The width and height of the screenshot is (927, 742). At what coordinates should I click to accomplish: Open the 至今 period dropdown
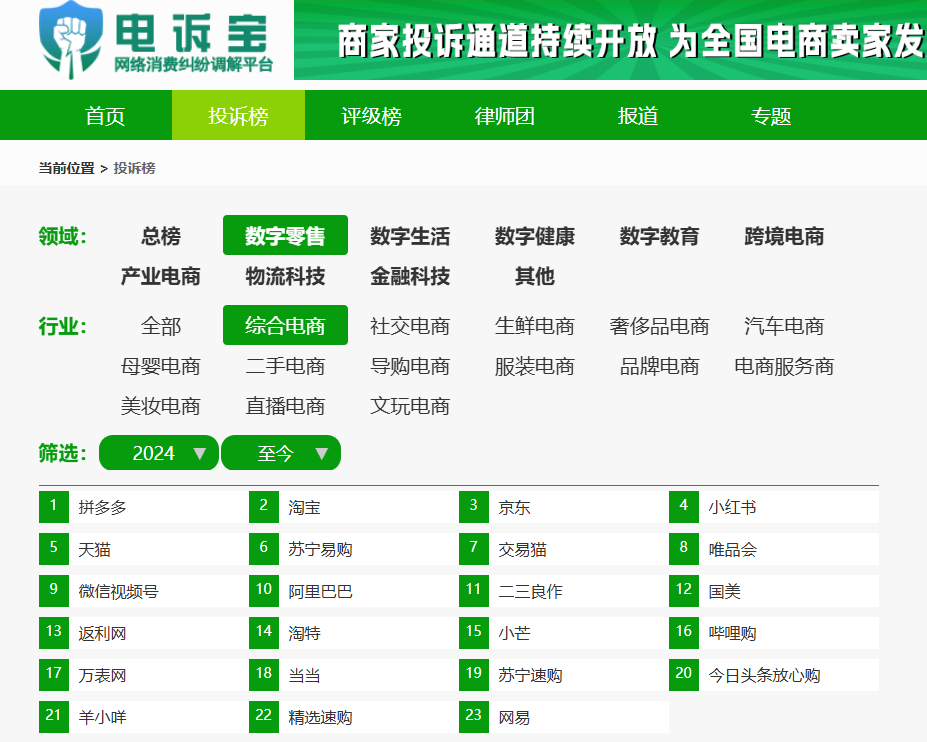[x=281, y=453]
